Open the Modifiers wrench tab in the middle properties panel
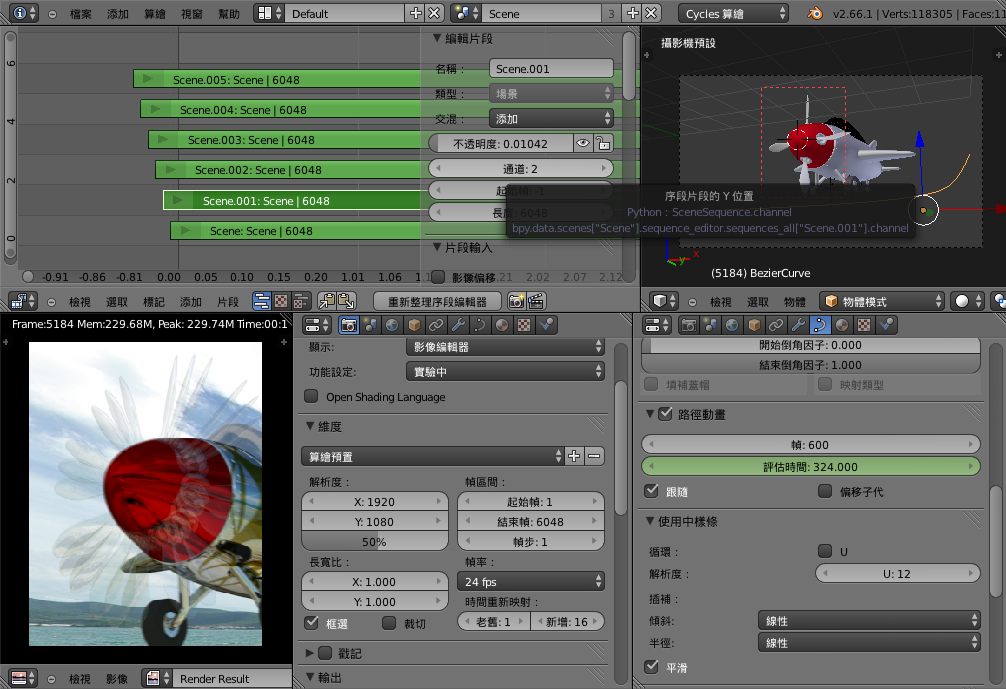 (x=457, y=325)
